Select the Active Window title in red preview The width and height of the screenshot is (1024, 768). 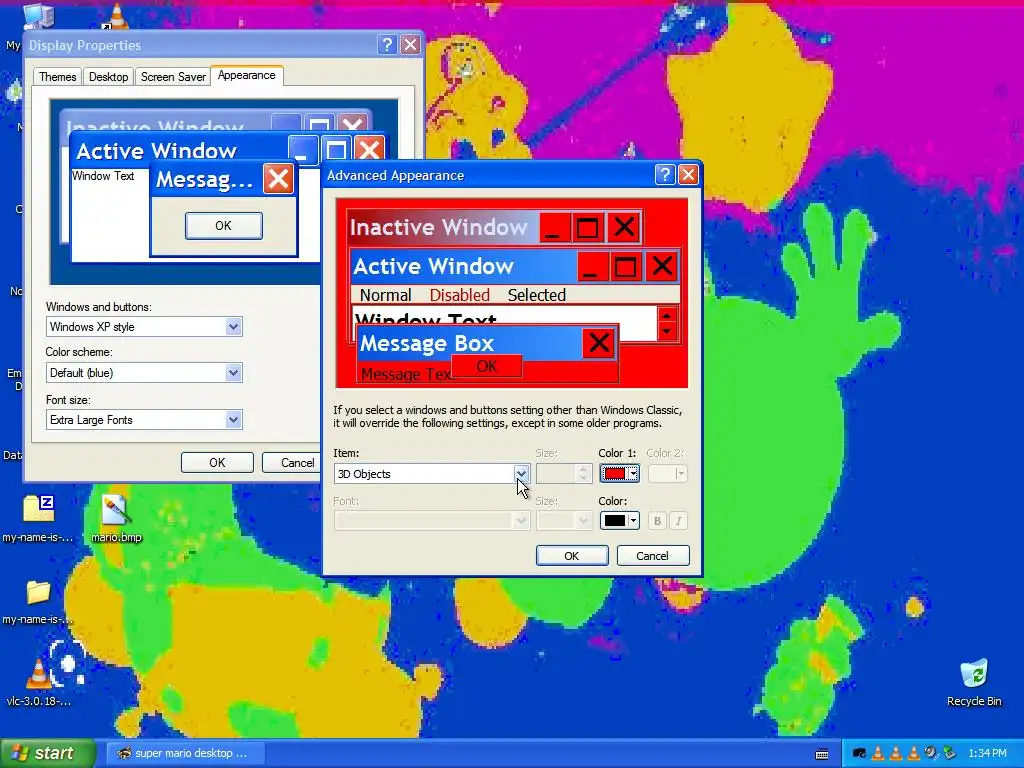pos(434,266)
